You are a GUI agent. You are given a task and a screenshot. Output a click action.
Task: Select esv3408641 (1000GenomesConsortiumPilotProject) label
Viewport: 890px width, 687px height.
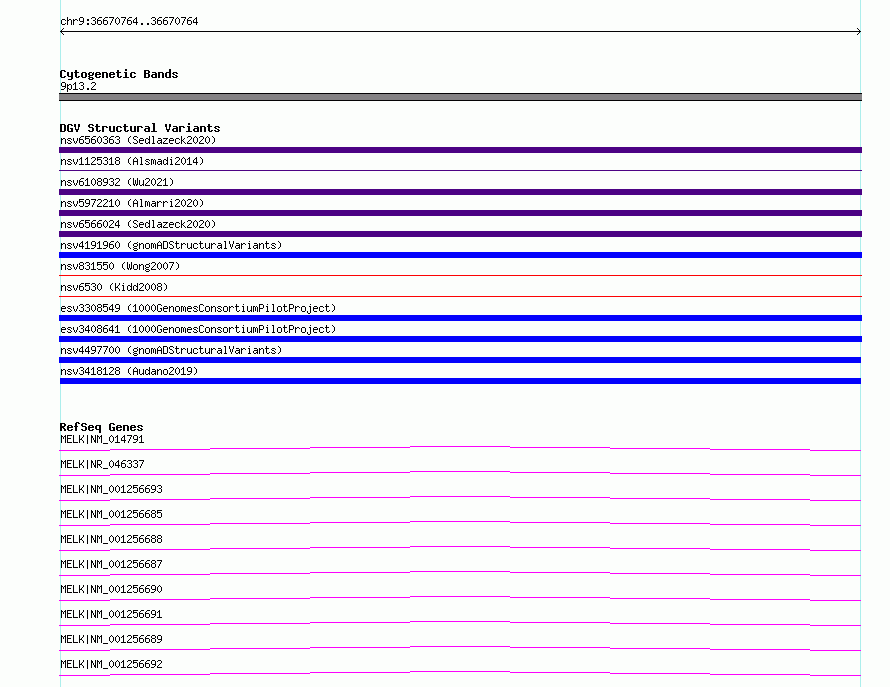pos(198,329)
